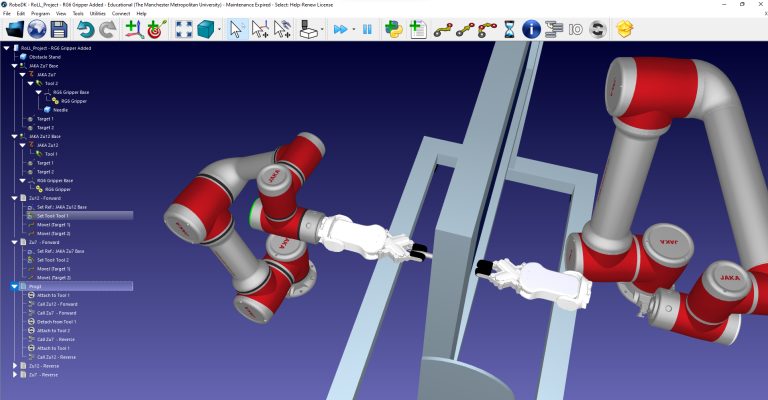Add show message info instruction
768x400 pixels.
click(531, 29)
